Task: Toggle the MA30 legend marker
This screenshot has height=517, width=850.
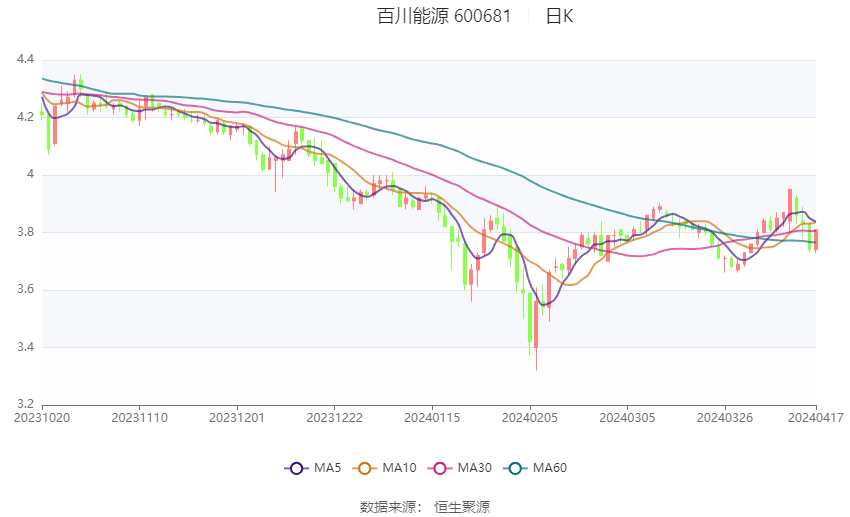Action: pos(440,468)
